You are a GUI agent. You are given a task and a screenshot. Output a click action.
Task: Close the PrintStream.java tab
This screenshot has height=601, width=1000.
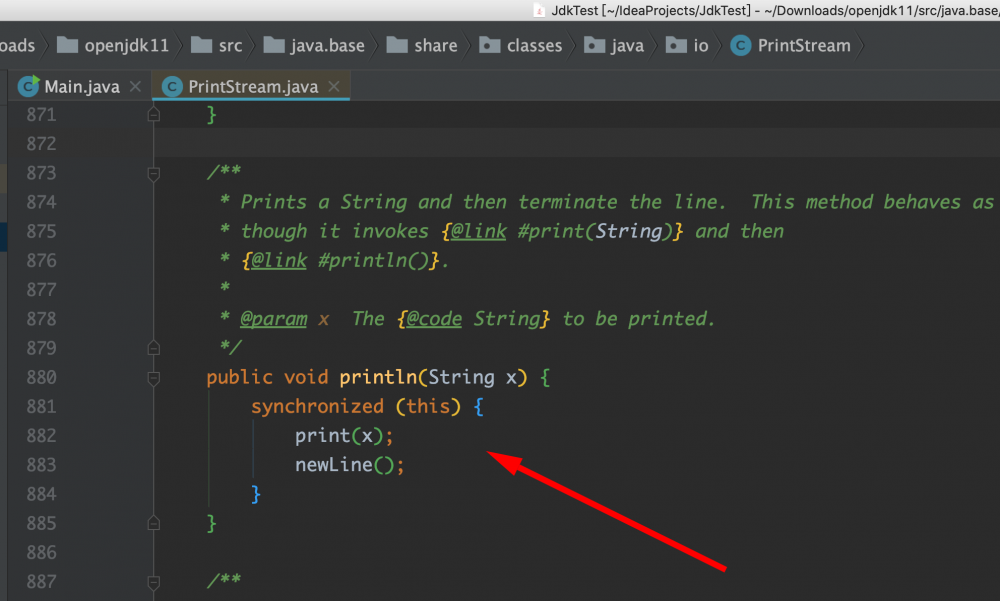(334, 86)
